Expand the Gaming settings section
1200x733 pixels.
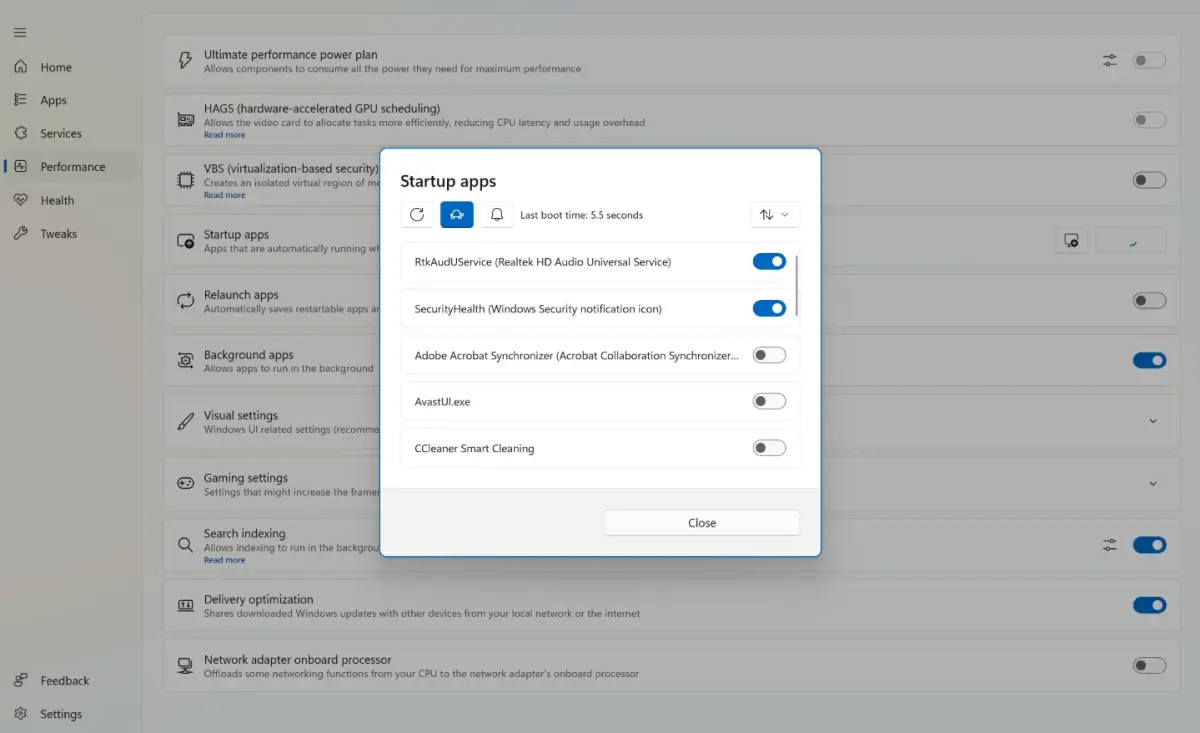pos(1153,484)
